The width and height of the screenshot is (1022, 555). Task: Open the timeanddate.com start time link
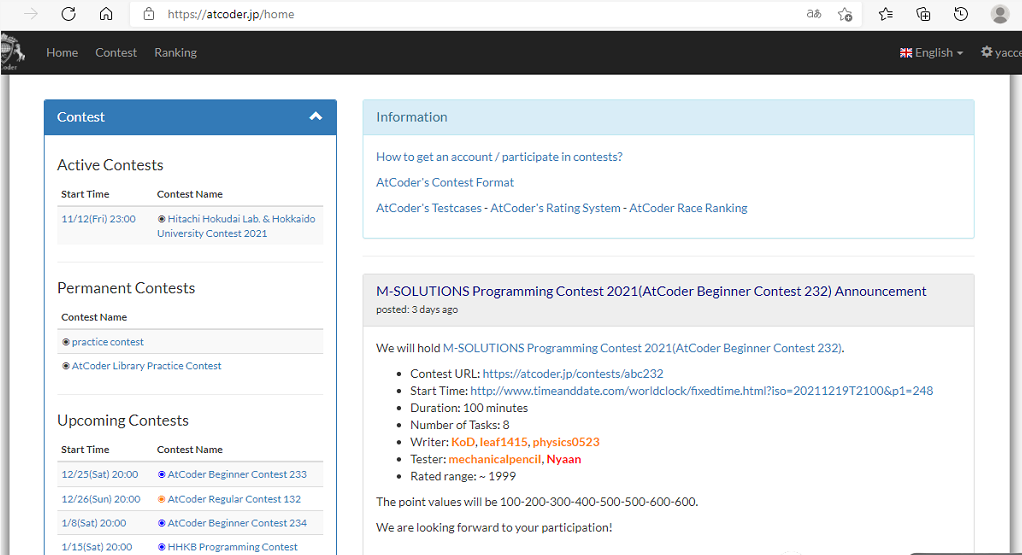click(702, 391)
